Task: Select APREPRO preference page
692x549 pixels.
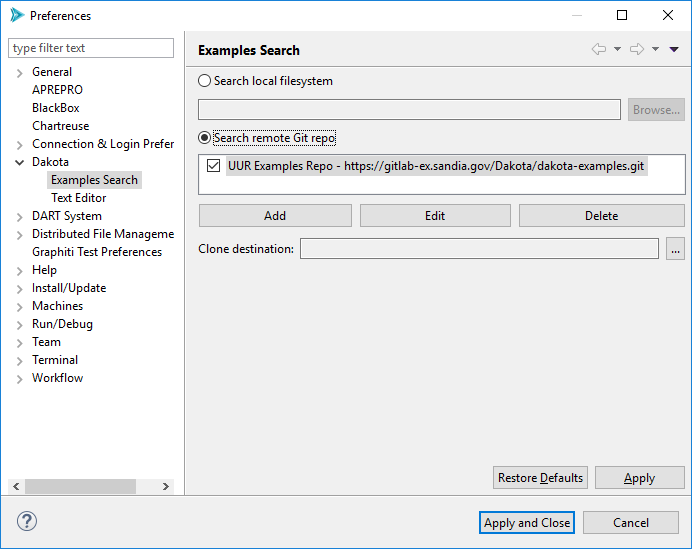Action: click(x=57, y=90)
